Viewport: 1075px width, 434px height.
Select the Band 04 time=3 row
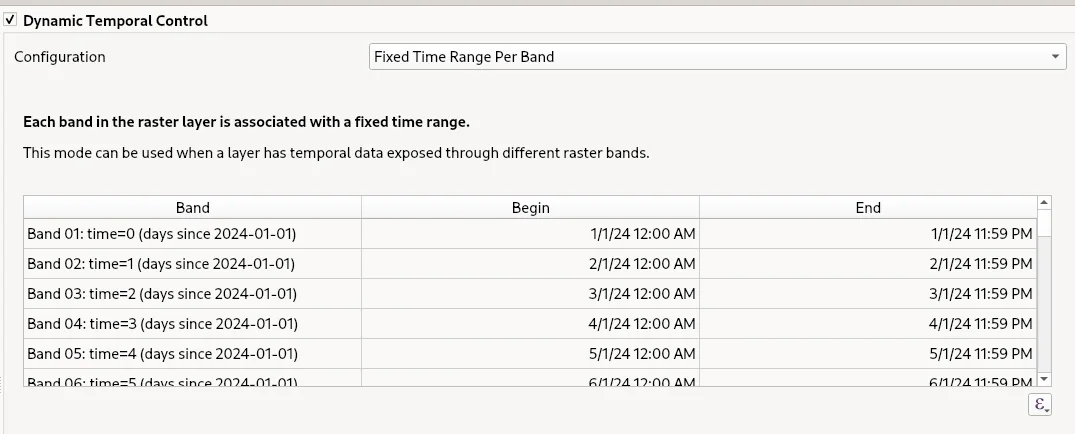pos(162,324)
